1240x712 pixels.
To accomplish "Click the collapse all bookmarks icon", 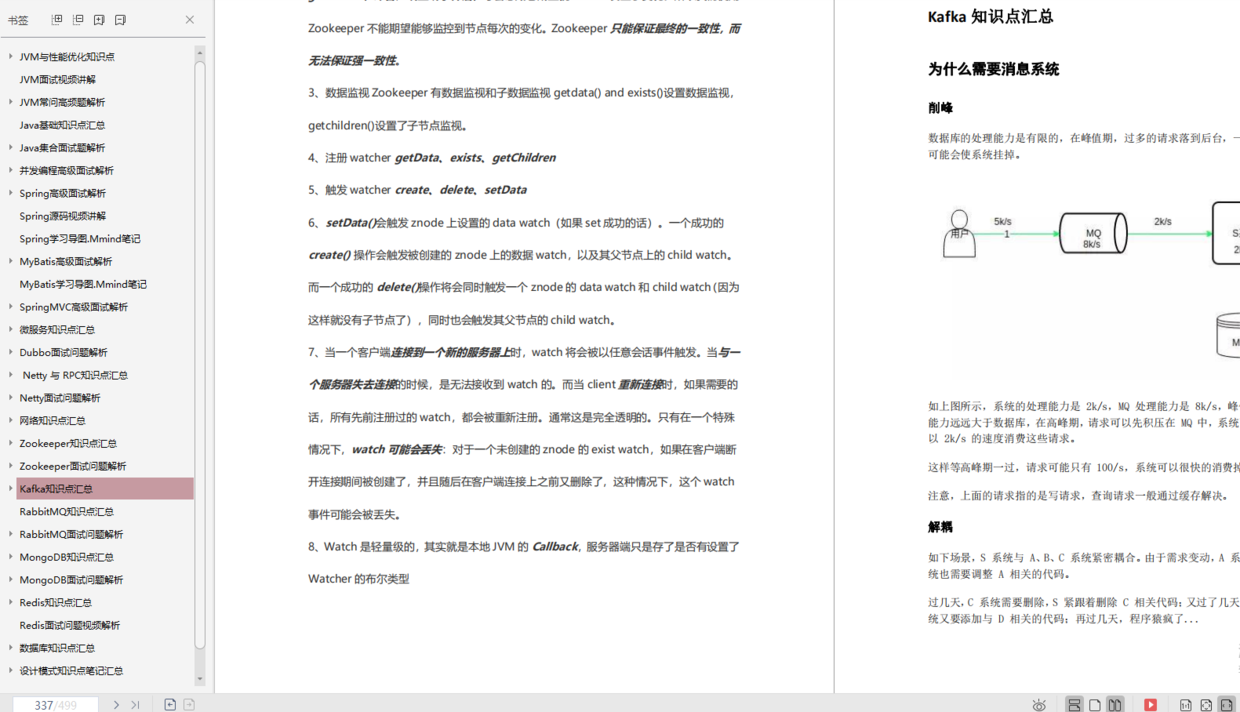I will click(x=77, y=19).
